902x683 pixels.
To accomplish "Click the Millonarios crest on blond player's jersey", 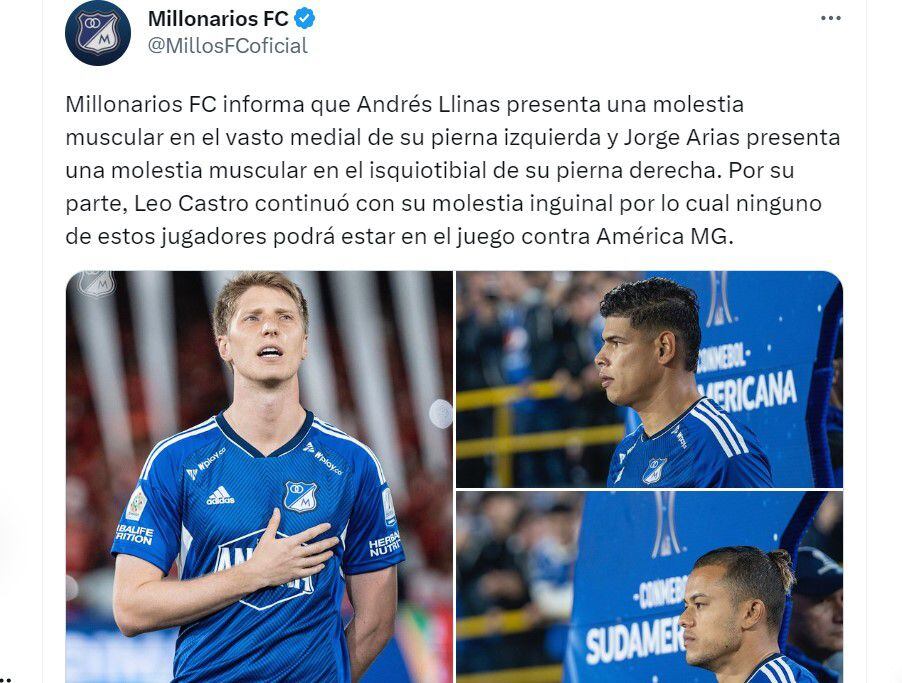I will click(x=300, y=497).
